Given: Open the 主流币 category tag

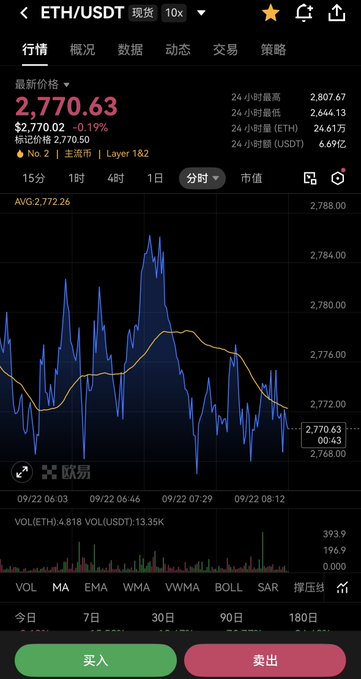Looking at the screenshot, I should (78, 154).
